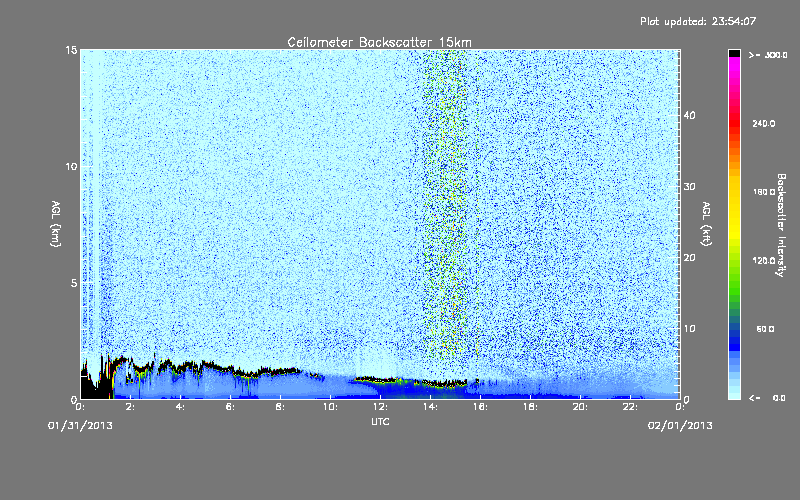Click the "22:" hour tick label
This screenshot has width=800, height=500.
[631, 407]
